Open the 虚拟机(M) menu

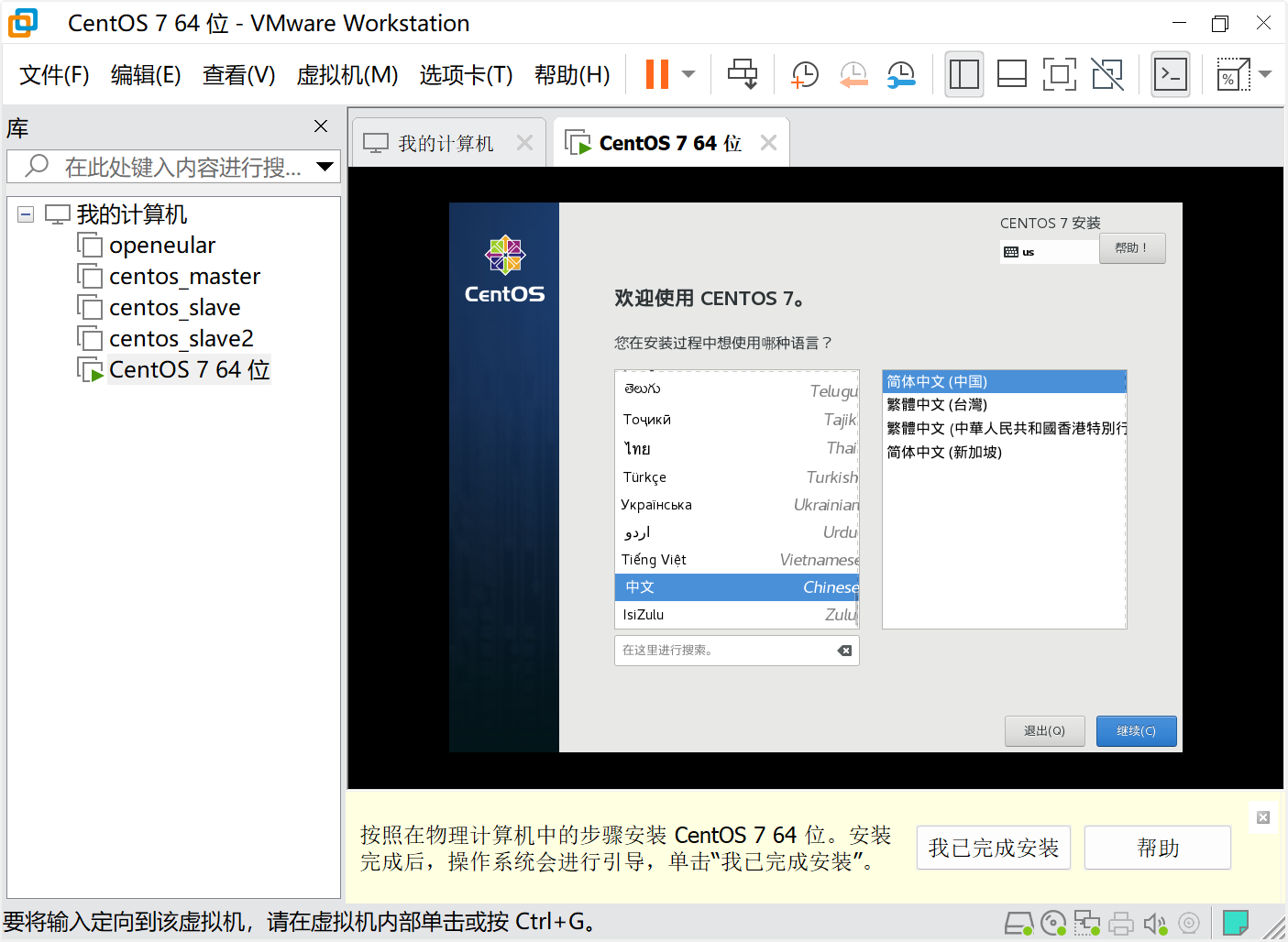point(347,74)
